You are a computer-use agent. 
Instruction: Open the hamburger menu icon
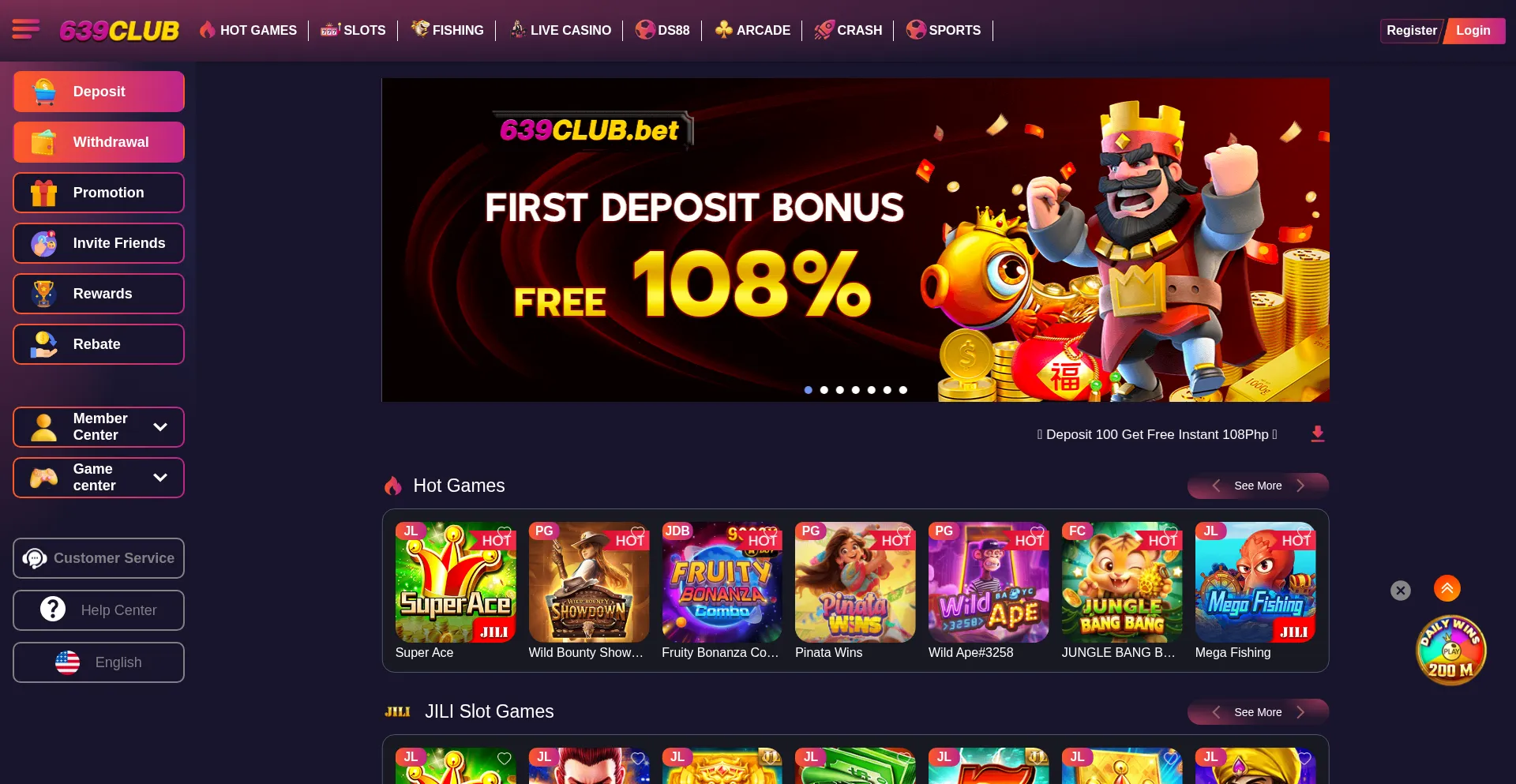[26, 29]
